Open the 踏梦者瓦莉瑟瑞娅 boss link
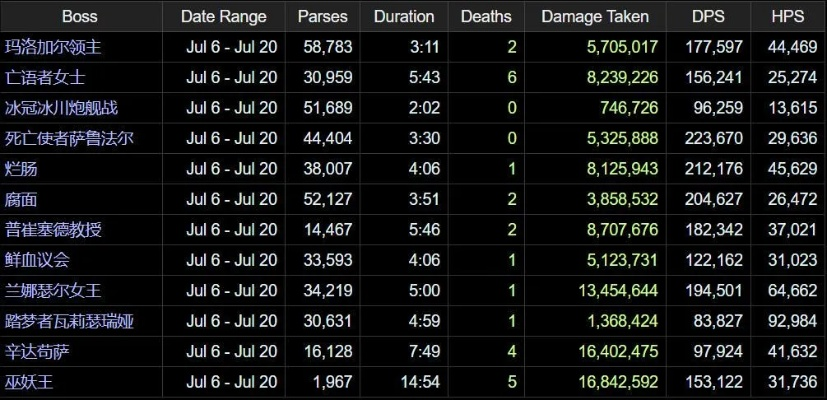 pyautogui.click(x=69, y=321)
